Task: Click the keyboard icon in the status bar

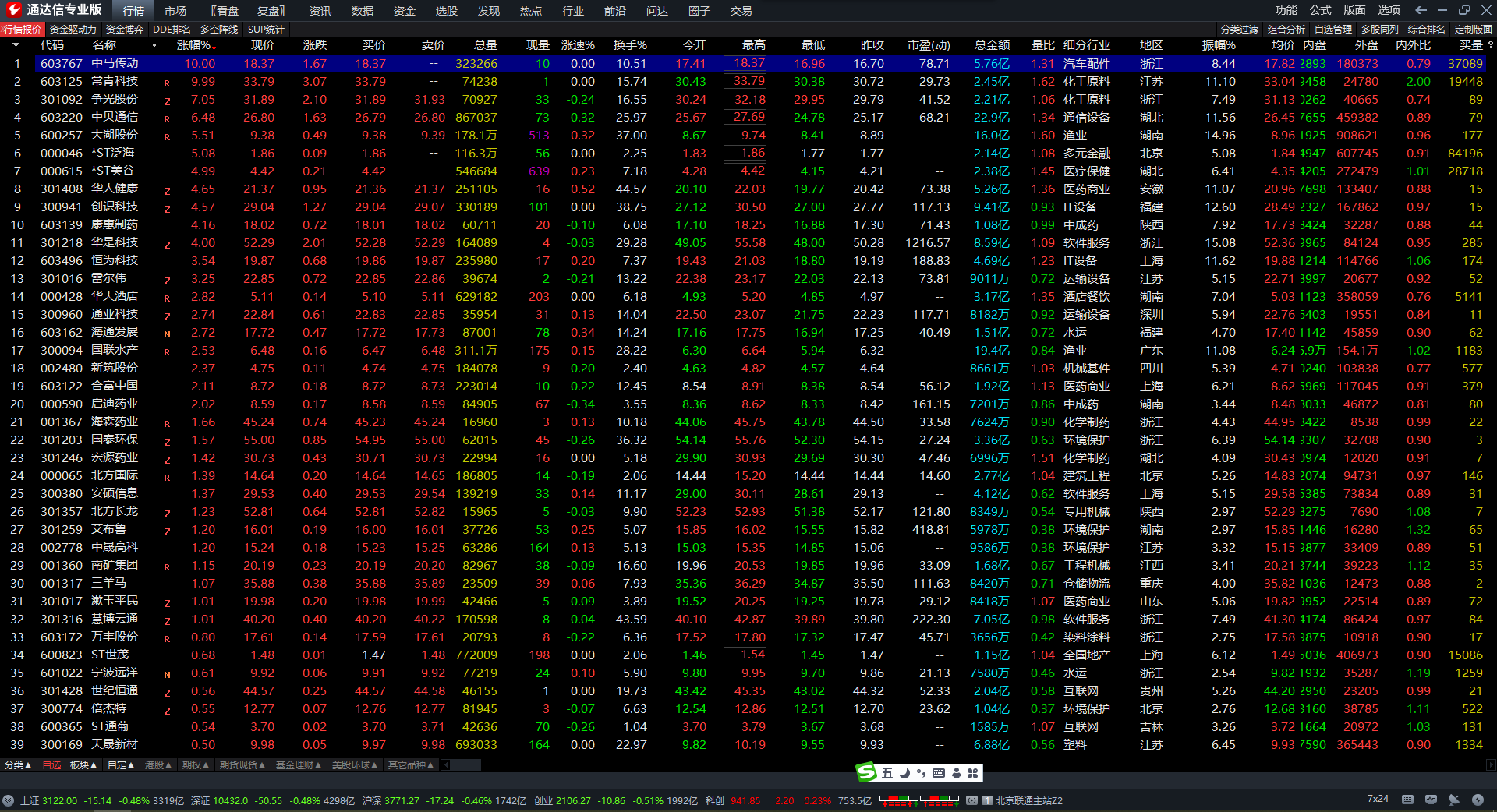Action: click(x=1407, y=800)
